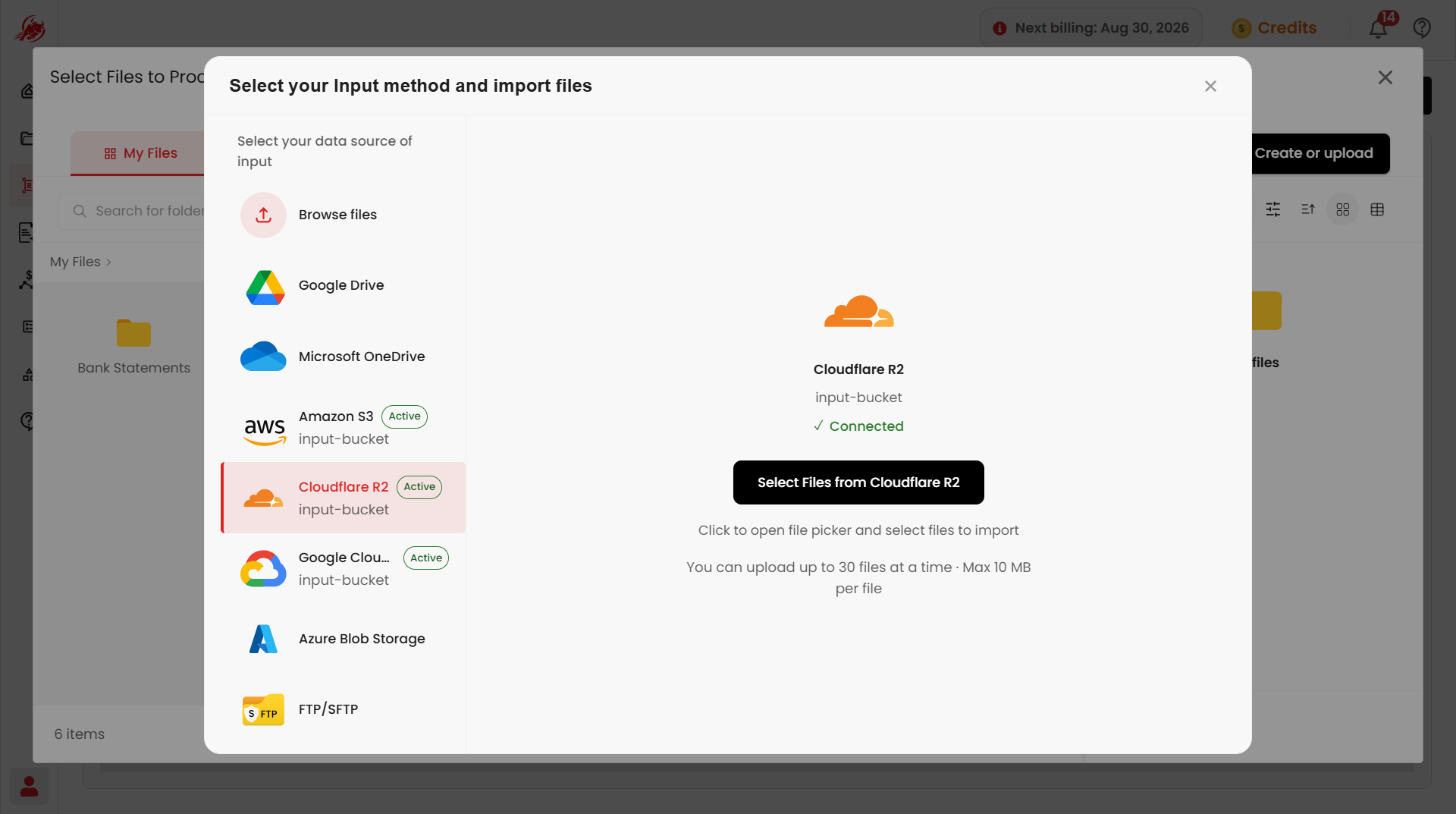Close the Select Files to Process panel

point(1385,77)
